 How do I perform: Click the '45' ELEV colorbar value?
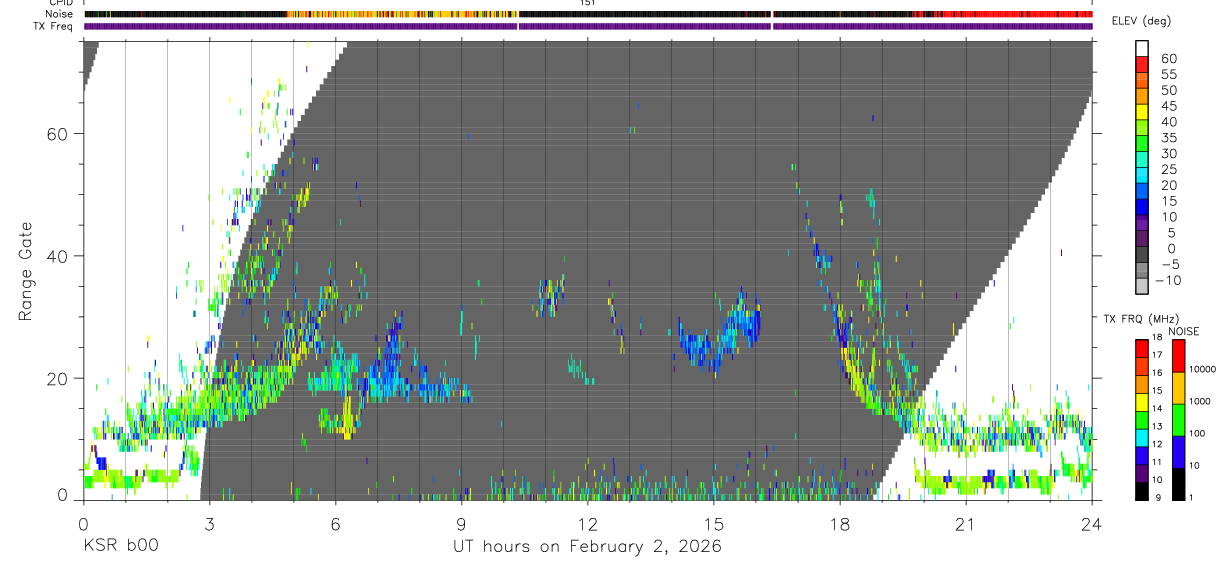click(x=1169, y=106)
